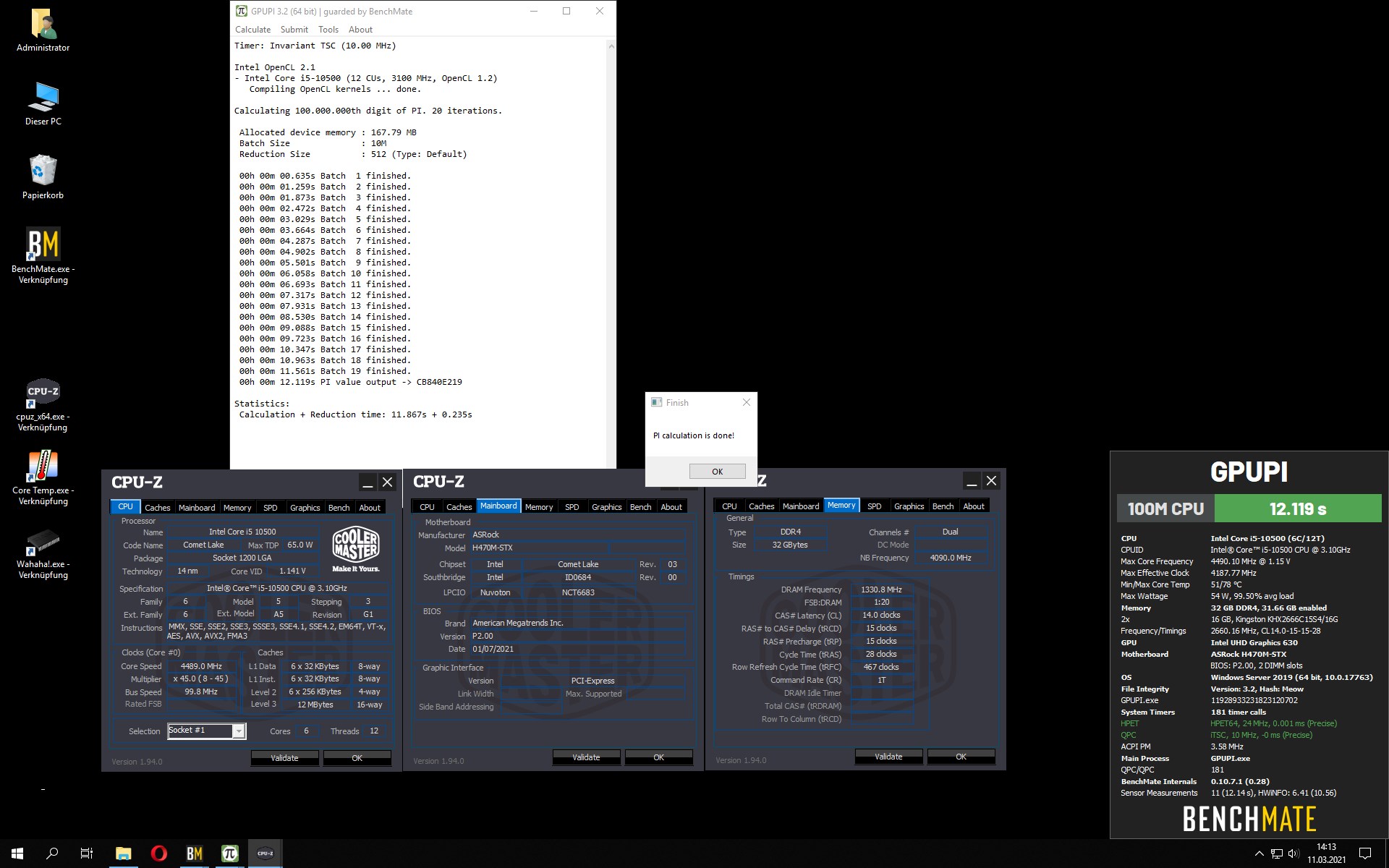Viewport: 1389px width, 868px height.
Task: Minimize the Memory CPU-Z window
Action: 972,481
